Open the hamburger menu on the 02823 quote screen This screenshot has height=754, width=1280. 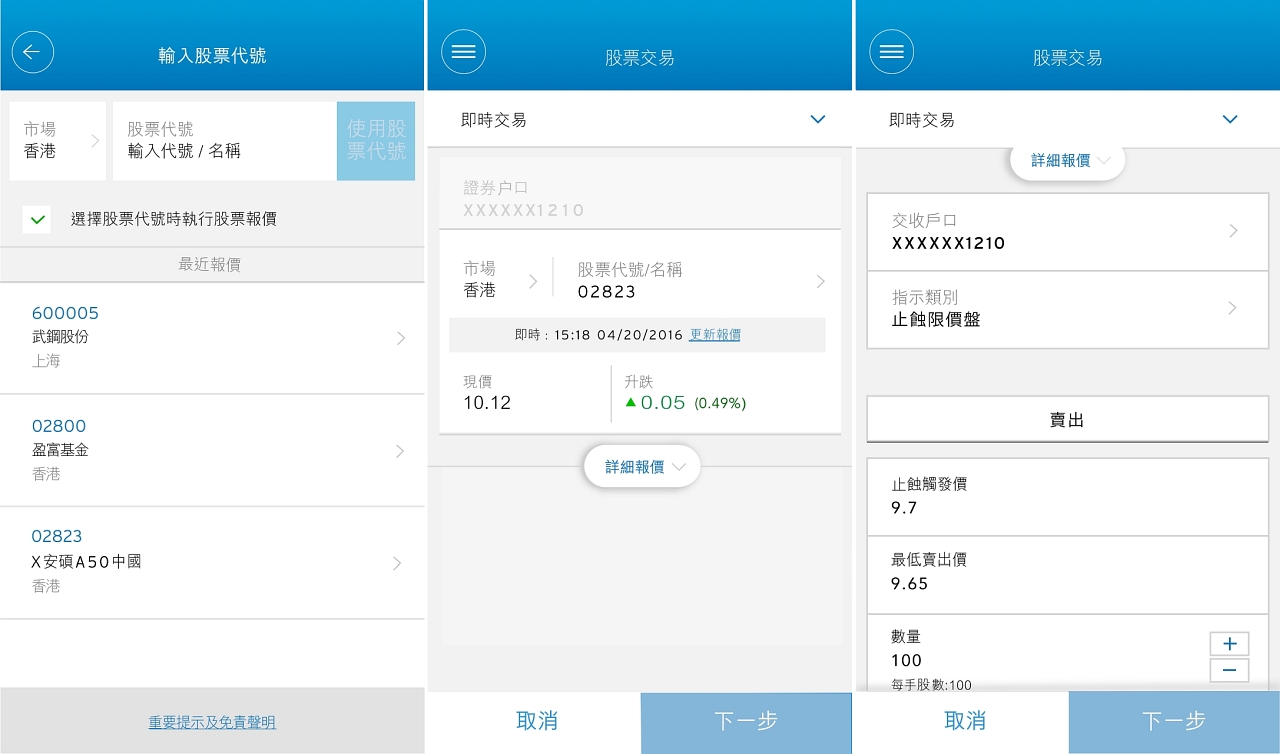click(x=463, y=52)
